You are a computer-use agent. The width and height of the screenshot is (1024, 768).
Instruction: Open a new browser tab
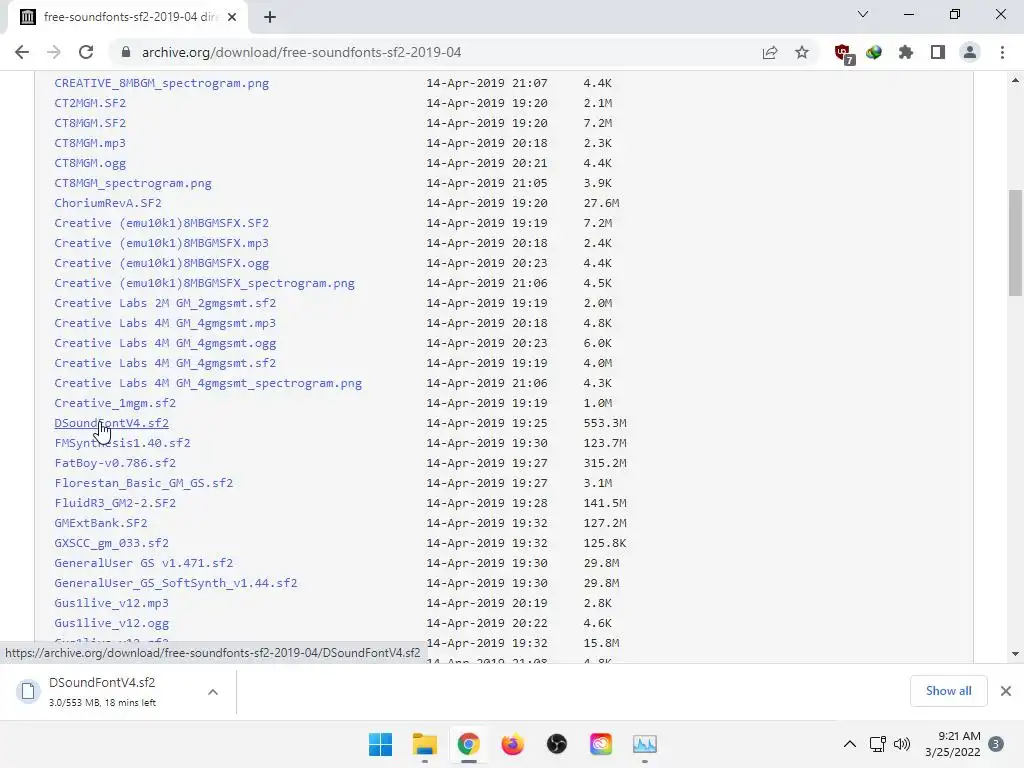click(270, 18)
